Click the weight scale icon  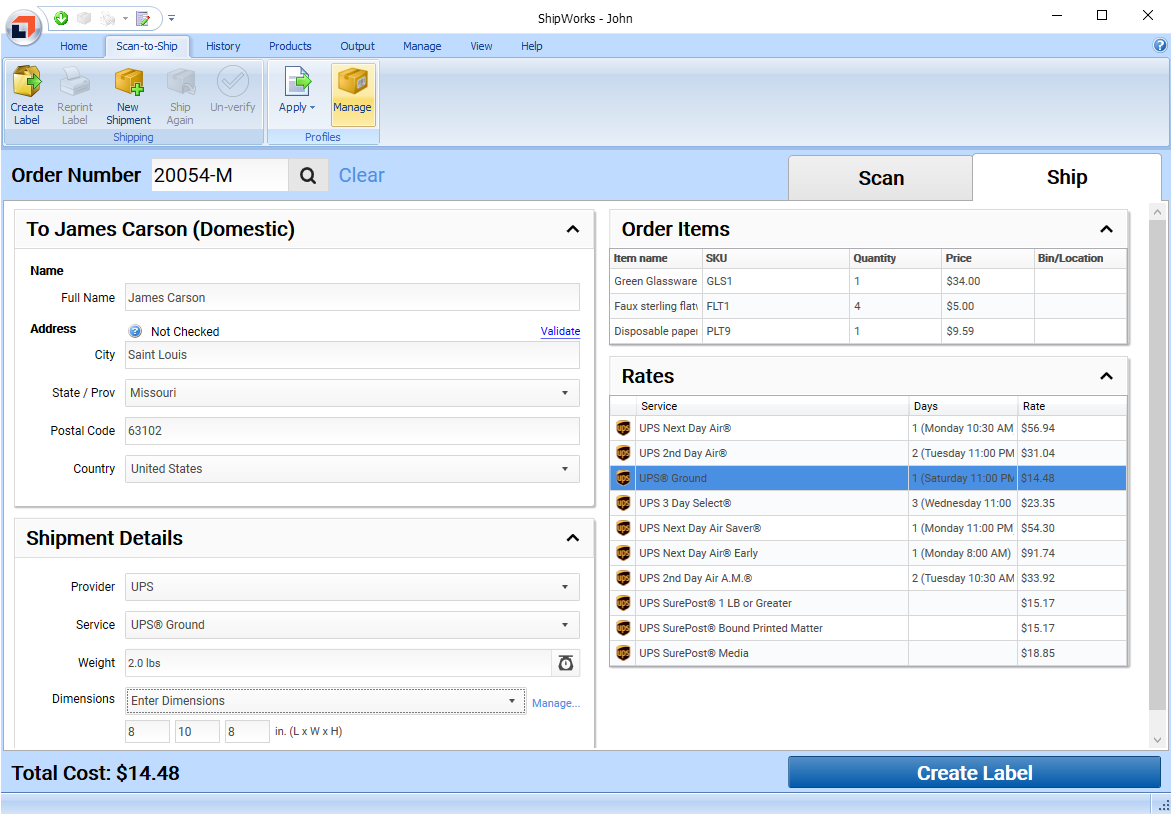pyautogui.click(x=566, y=663)
